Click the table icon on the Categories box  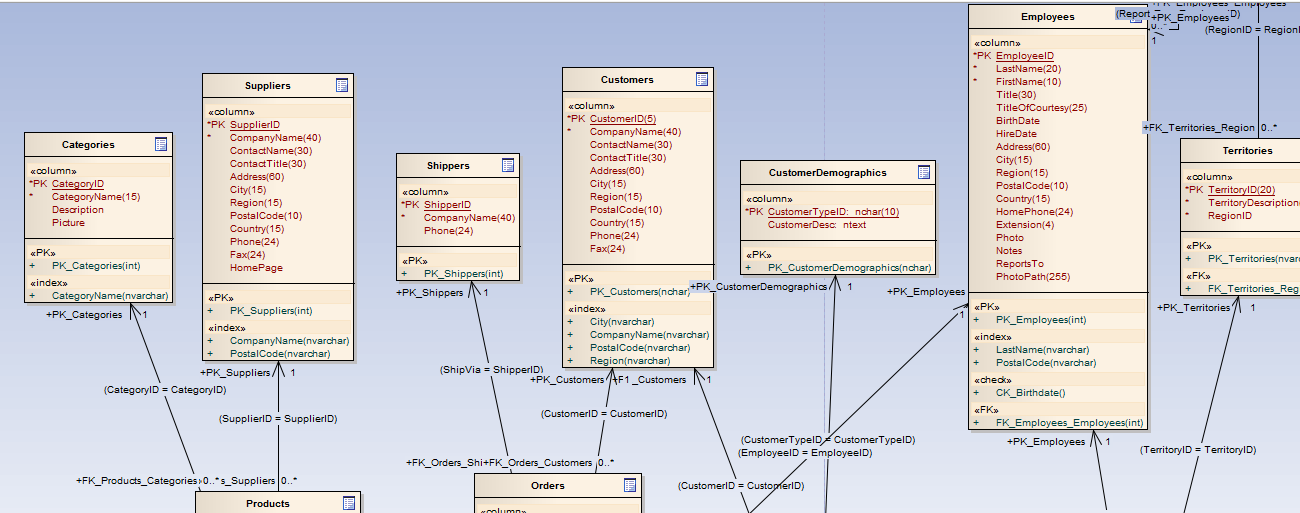pyautogui.click(x=162, y=144)
